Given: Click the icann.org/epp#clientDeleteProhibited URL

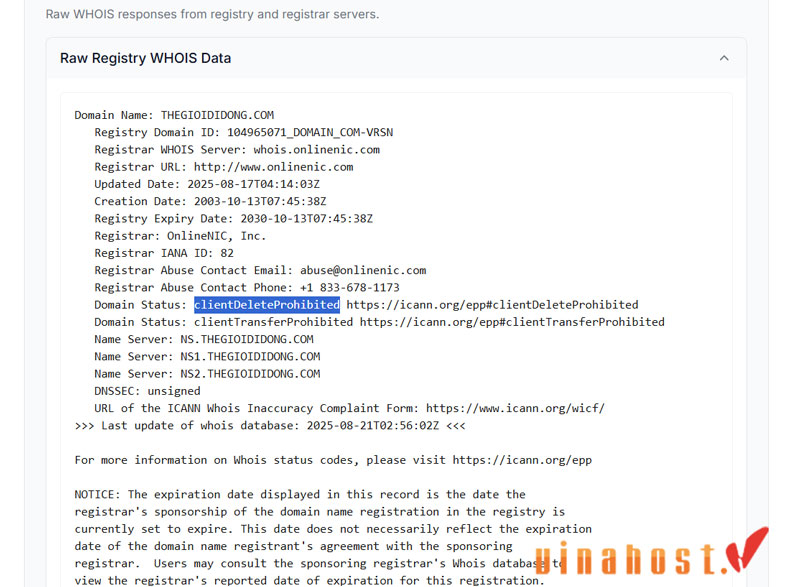Looking at the screenshot, I should pos(492,305).
